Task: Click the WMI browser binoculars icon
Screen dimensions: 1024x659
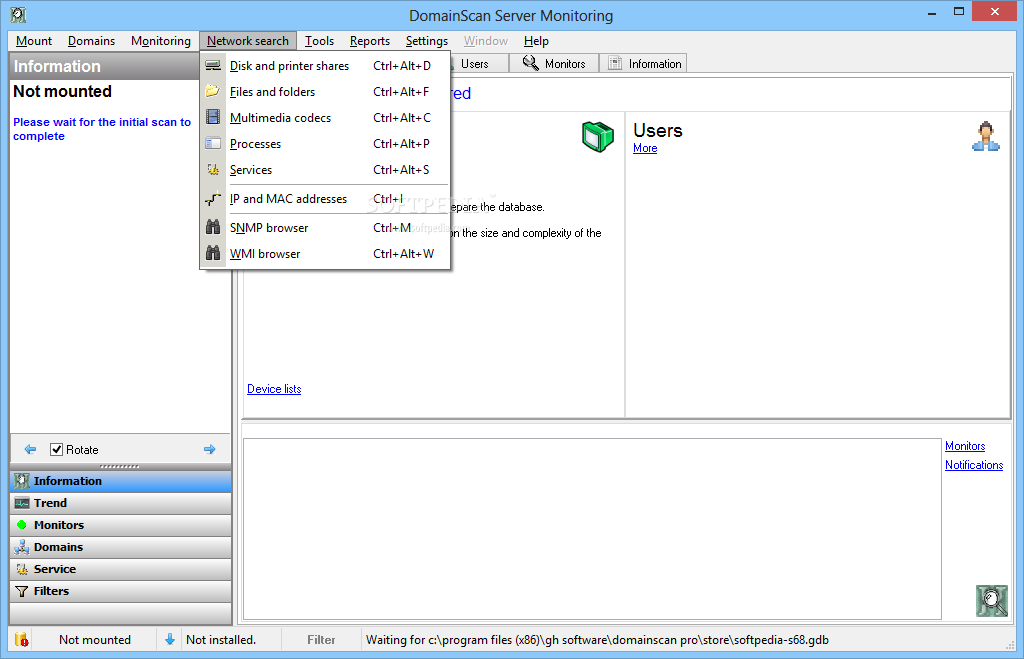Action: click(213, 253)
